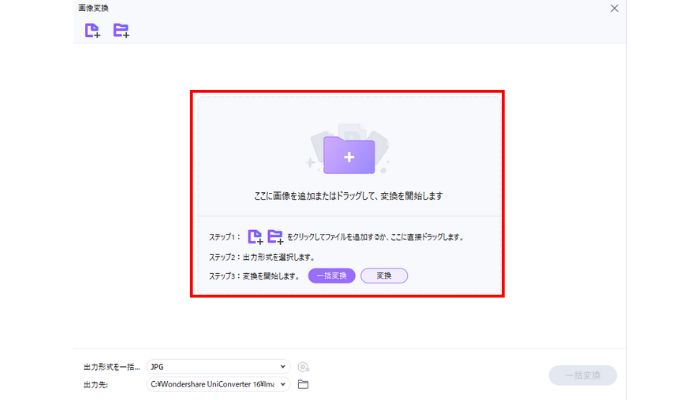The width and height of the screenshot is (700, 400).
Task: Open output format settings gear icon
Action: 303,367
